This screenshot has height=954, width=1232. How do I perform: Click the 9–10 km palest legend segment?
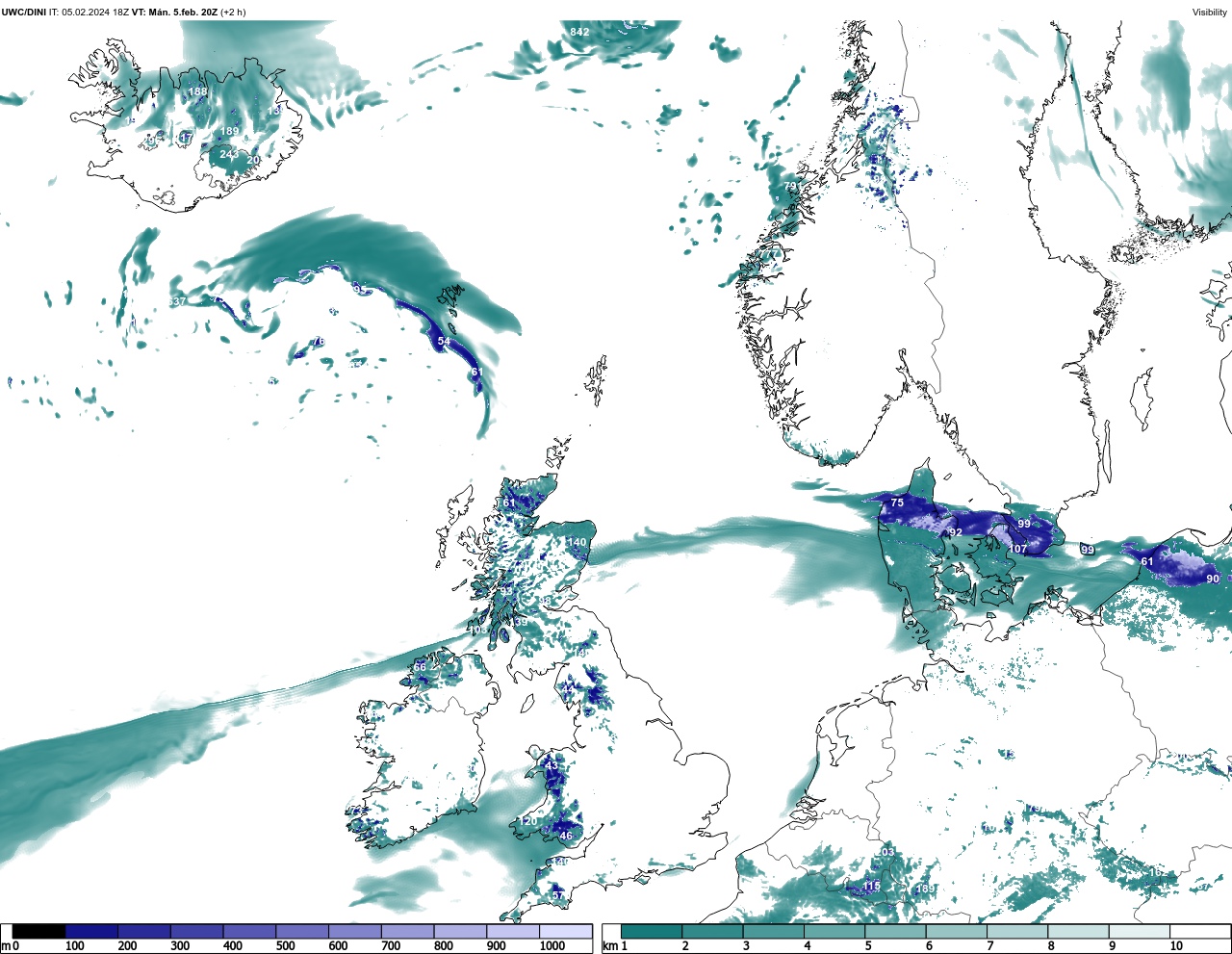[1140, 931]
